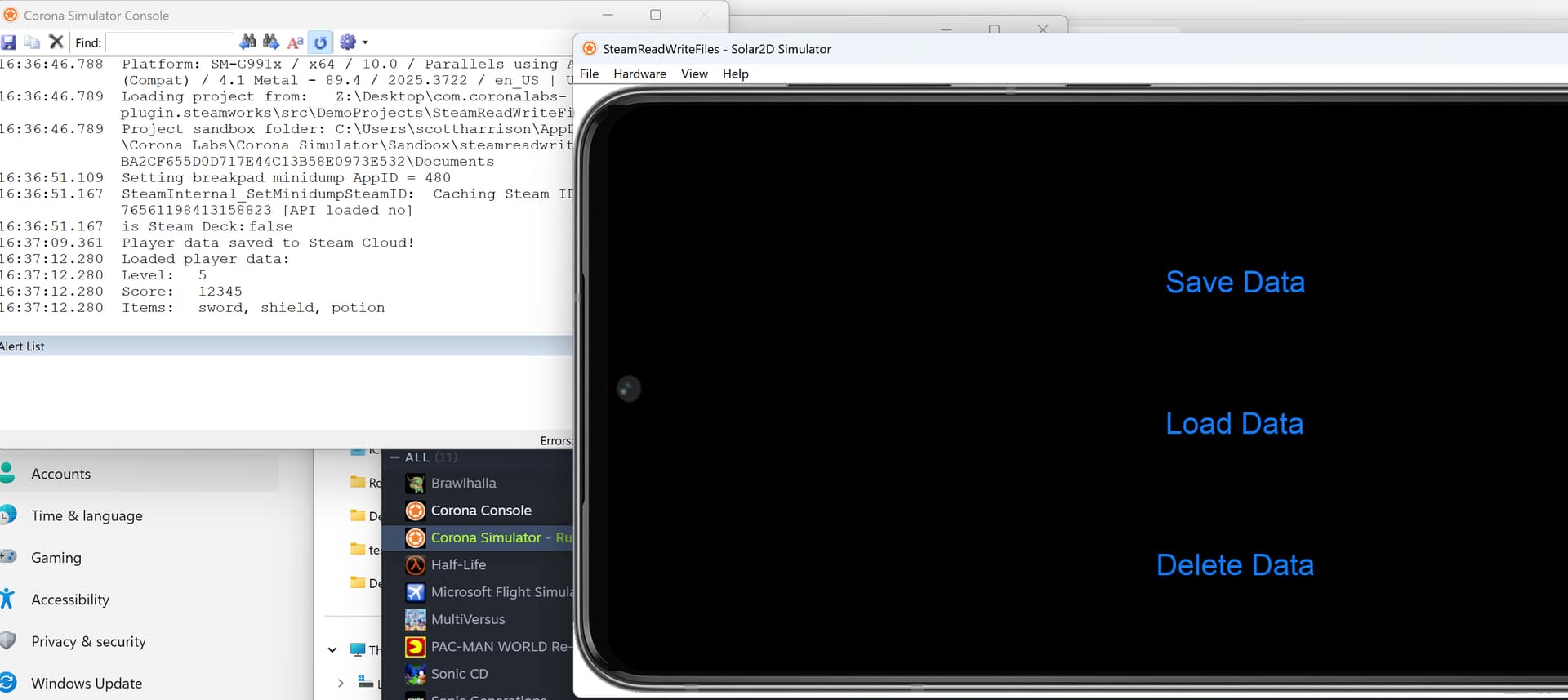This screenshot has height=700, width=1568.
Task: Select Corona Console in Steam library
Action: pyautogui.click(x=481, y=511)
